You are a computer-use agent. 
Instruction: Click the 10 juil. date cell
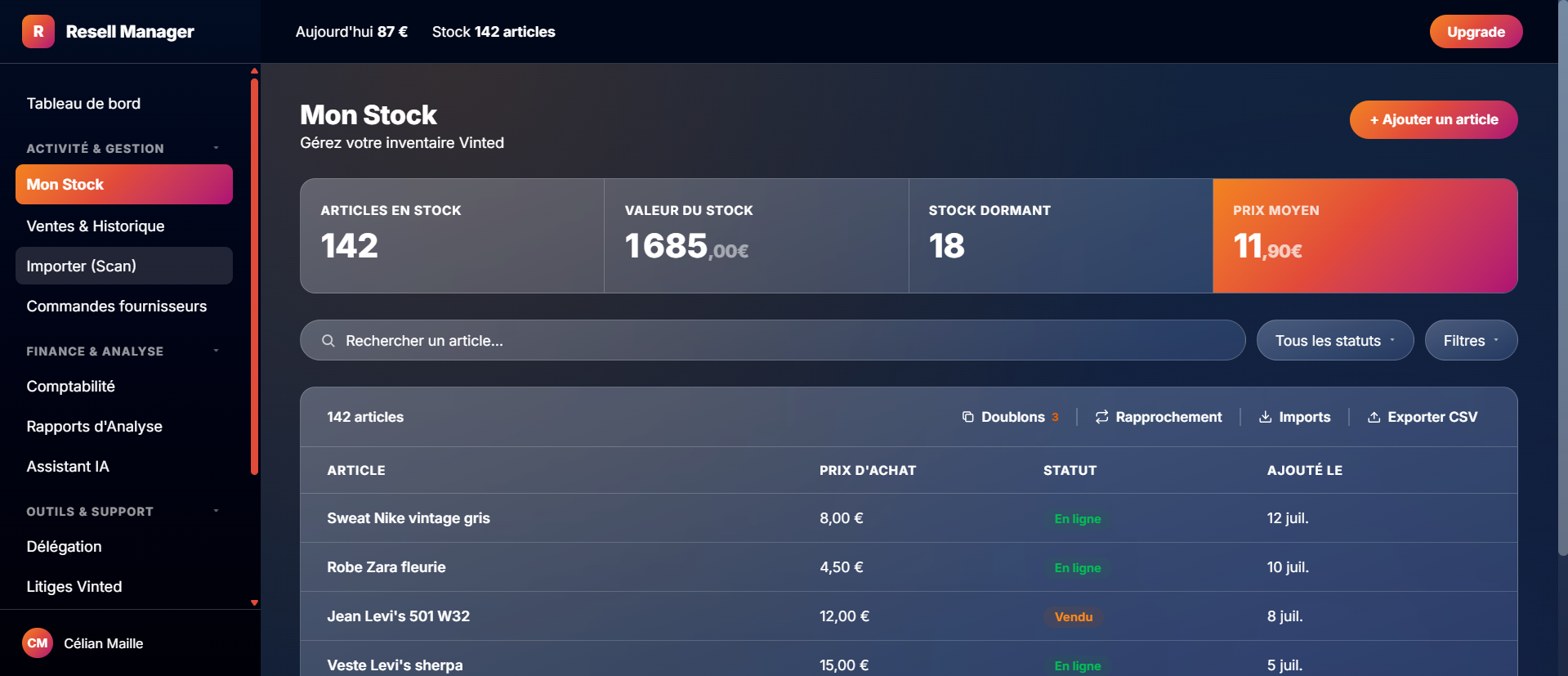[x=1288, y=567]
